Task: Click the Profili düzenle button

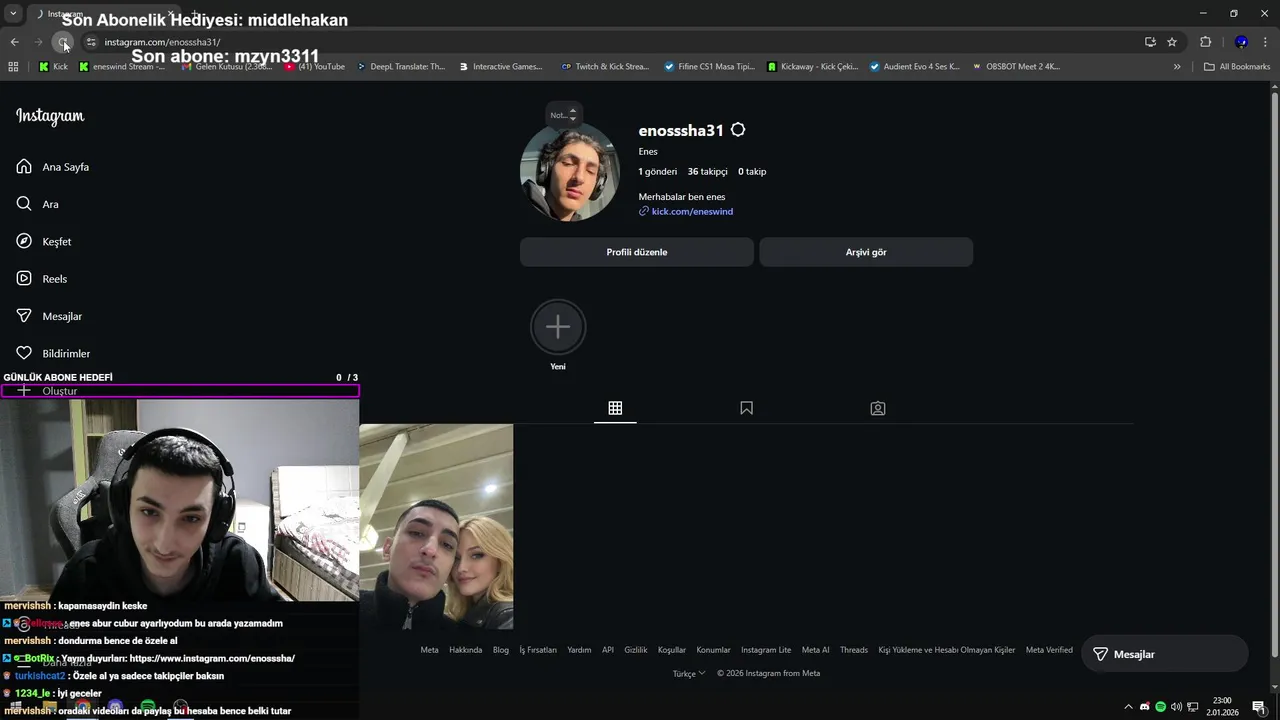Action: (x=637, y=252)
